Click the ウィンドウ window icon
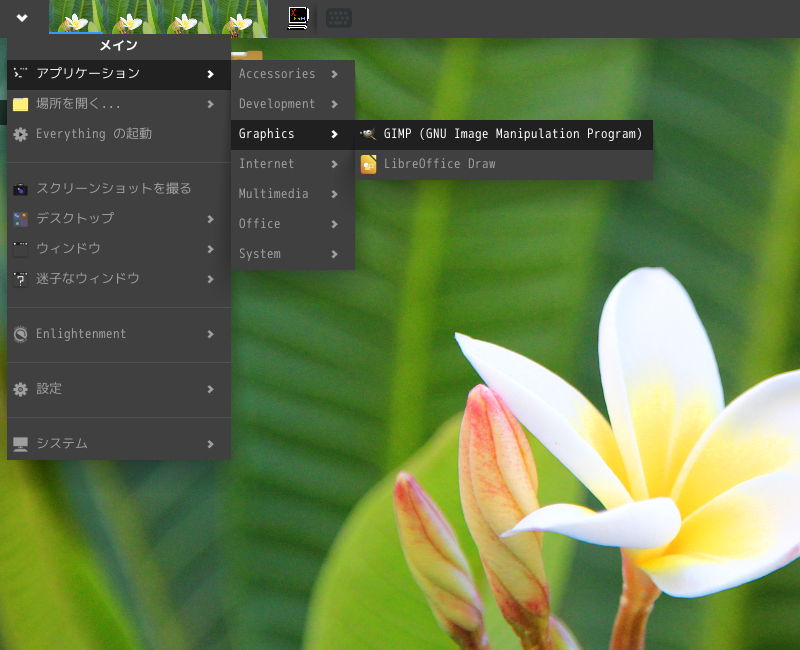The height and width of the screenshot is (650, 800). pyautogui.click(x=20, y=249)
